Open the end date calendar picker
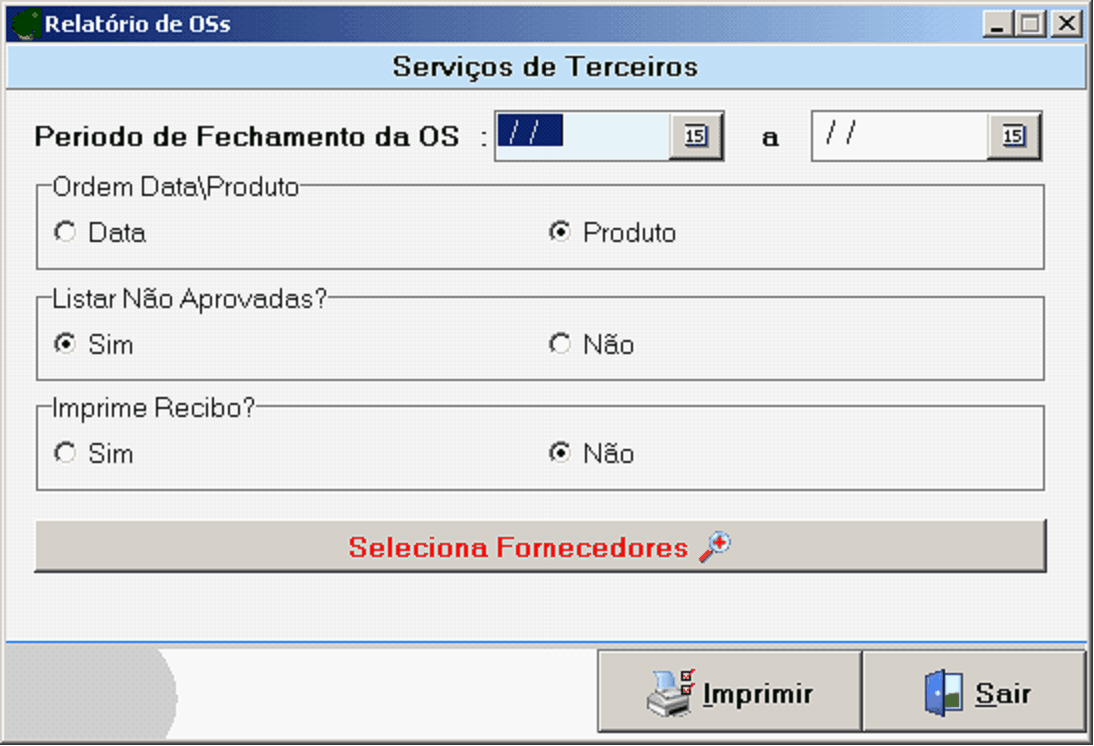This screenshot has width=1094, height=746. click(x=1014, y=136)
